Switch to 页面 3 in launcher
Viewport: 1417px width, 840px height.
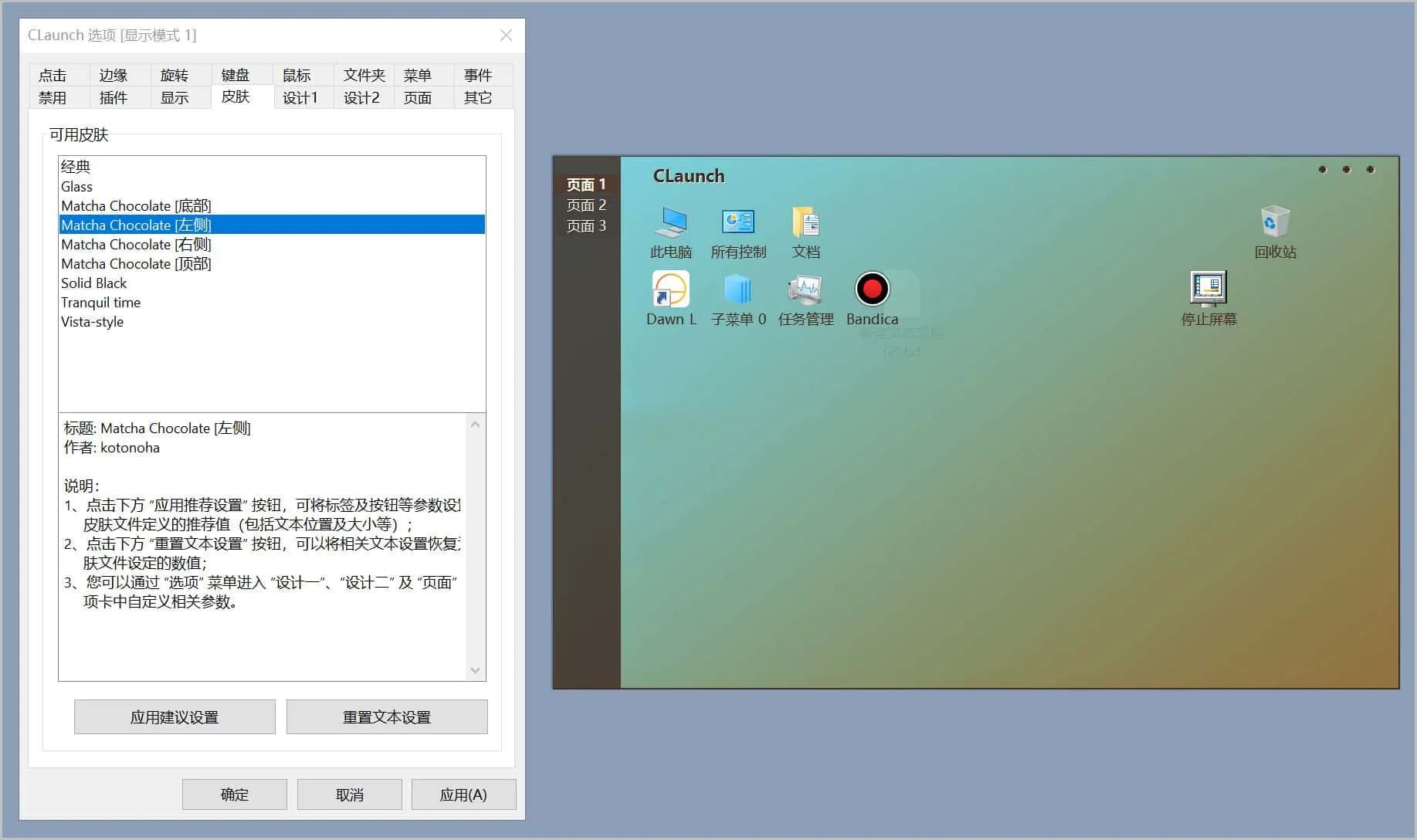click(586, 226)
